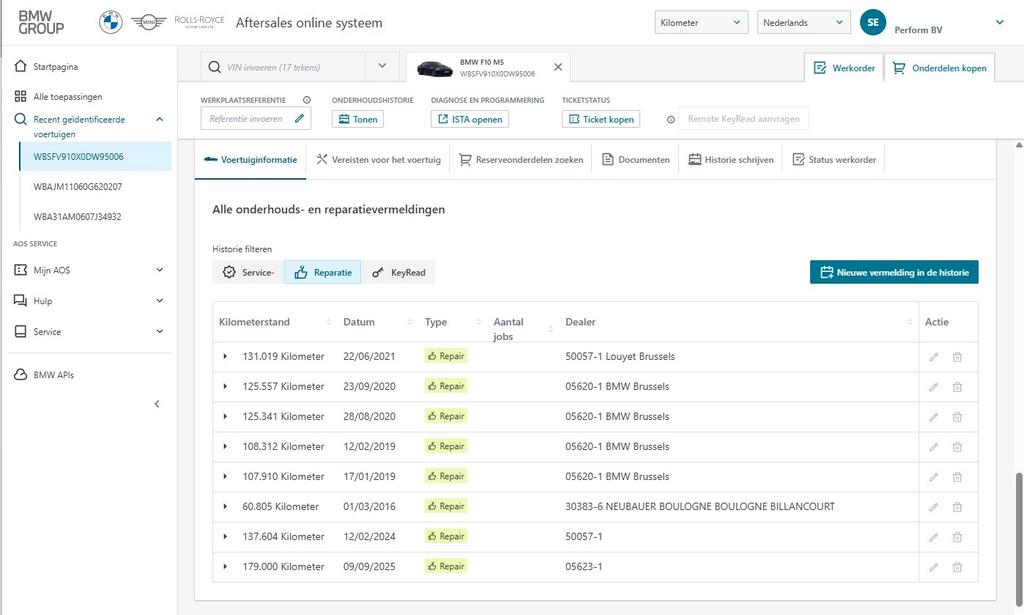The image size is (1024, 615).
Task: Expand the 125.557 Kilometer repair row
Action: point(225,387)
